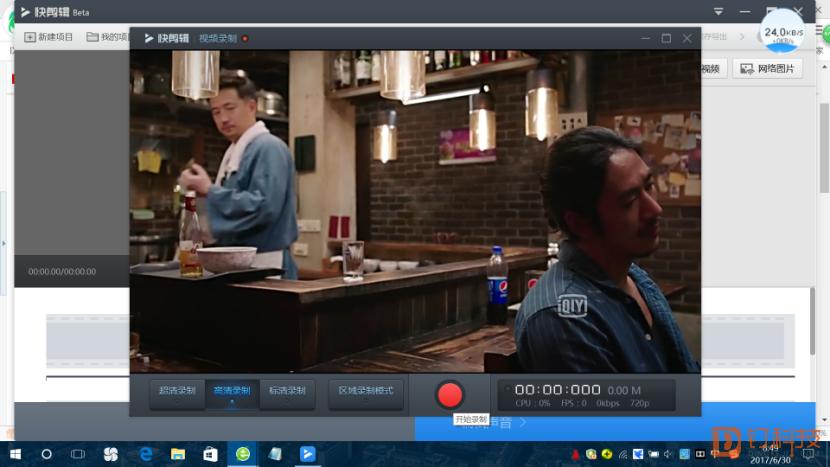
Task: Expand the title bar dropdown triangle menu
Action: 718,12
